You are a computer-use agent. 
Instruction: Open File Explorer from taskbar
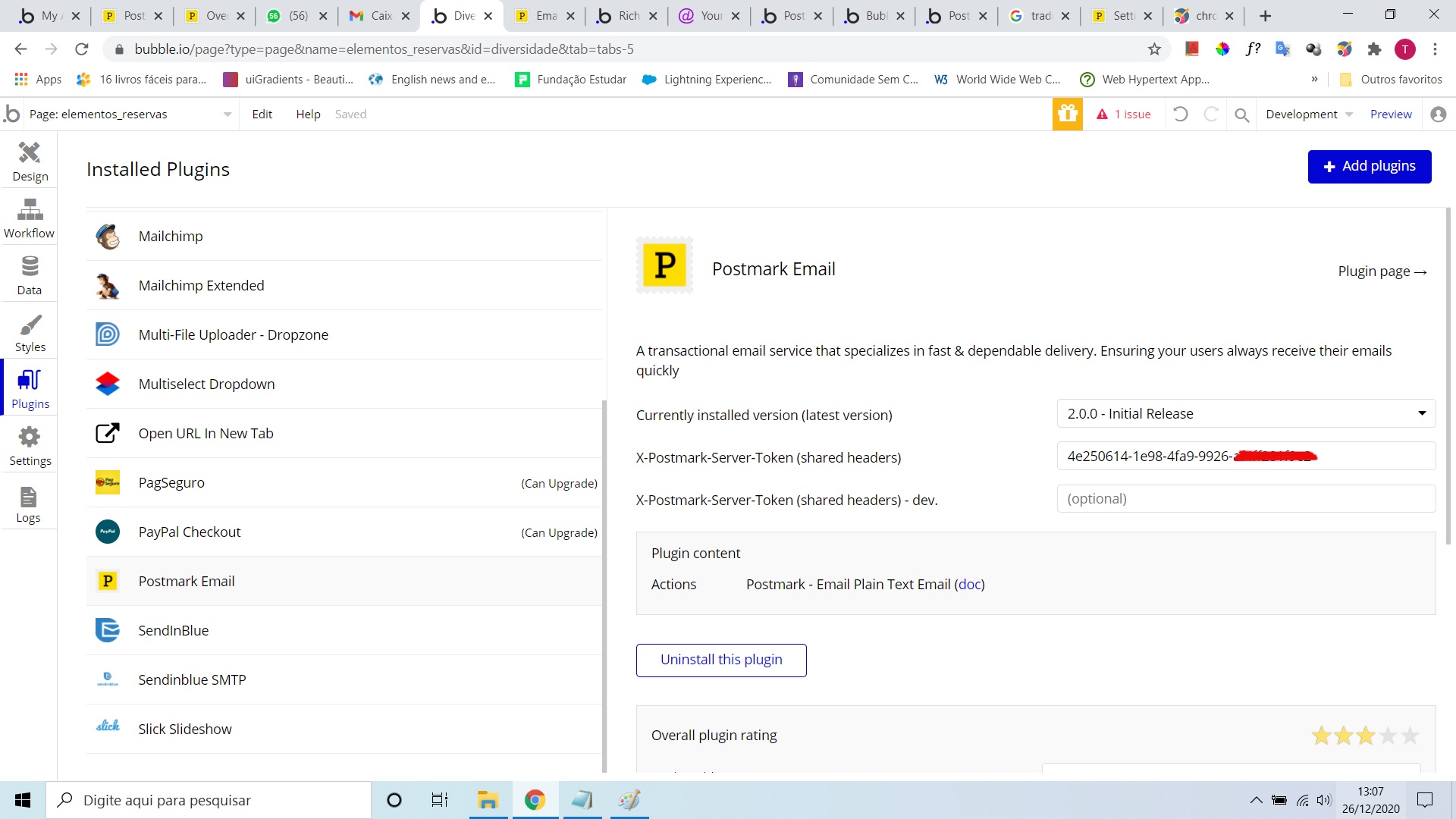tap(487, 800)
